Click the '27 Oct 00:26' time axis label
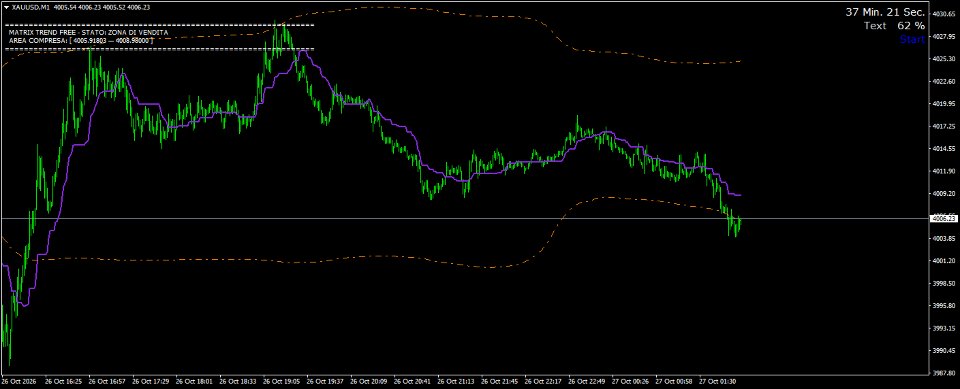960x389 pixels. coord(631,381)
